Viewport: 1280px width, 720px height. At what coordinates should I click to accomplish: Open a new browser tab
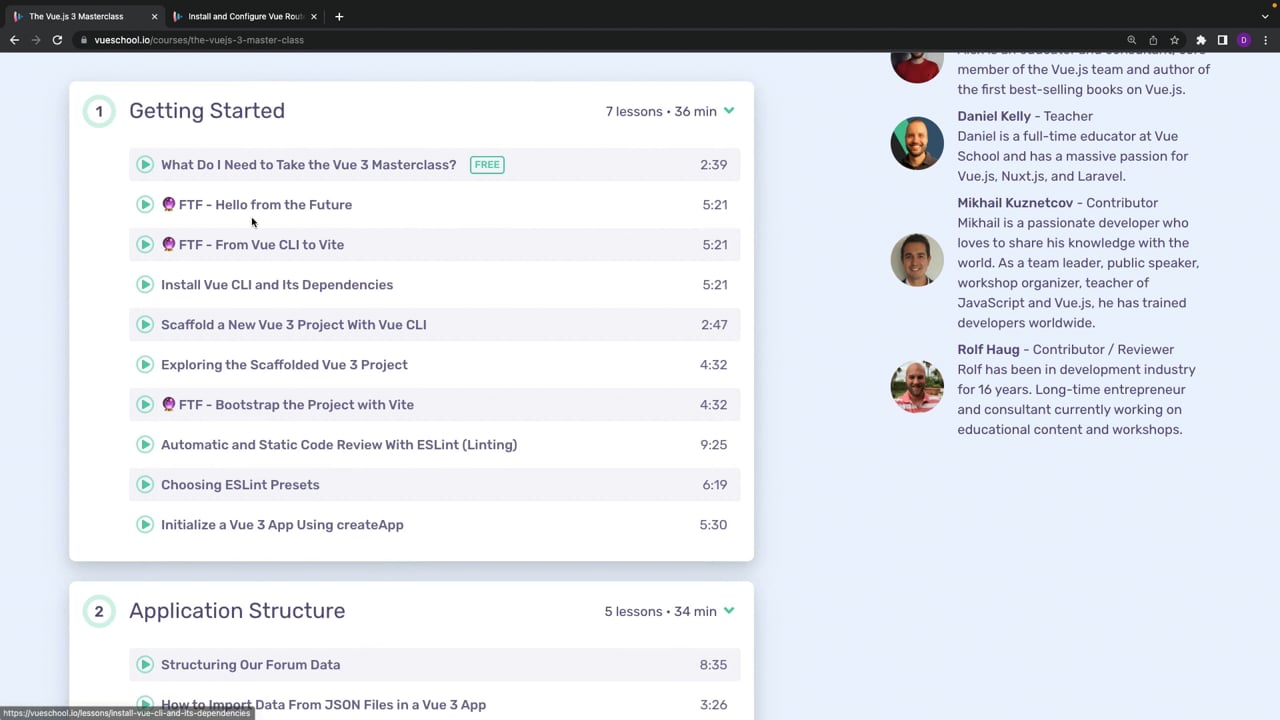click(339, 16)
